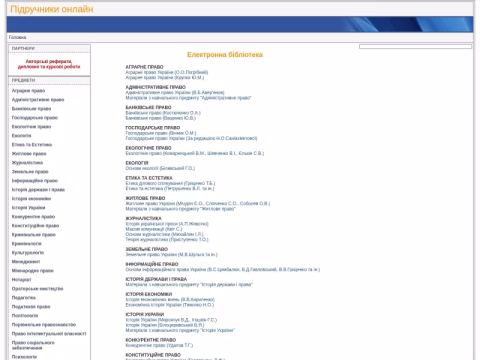Open Аграрне право України by Крупка Ю.М.
This screenshot has height=360, width=480.
(165, 78)
